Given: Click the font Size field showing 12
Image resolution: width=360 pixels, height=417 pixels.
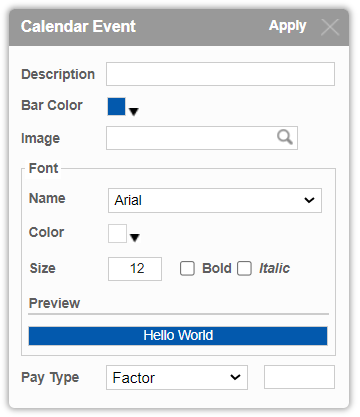Looking at the screenshot, I should point(135,269).
